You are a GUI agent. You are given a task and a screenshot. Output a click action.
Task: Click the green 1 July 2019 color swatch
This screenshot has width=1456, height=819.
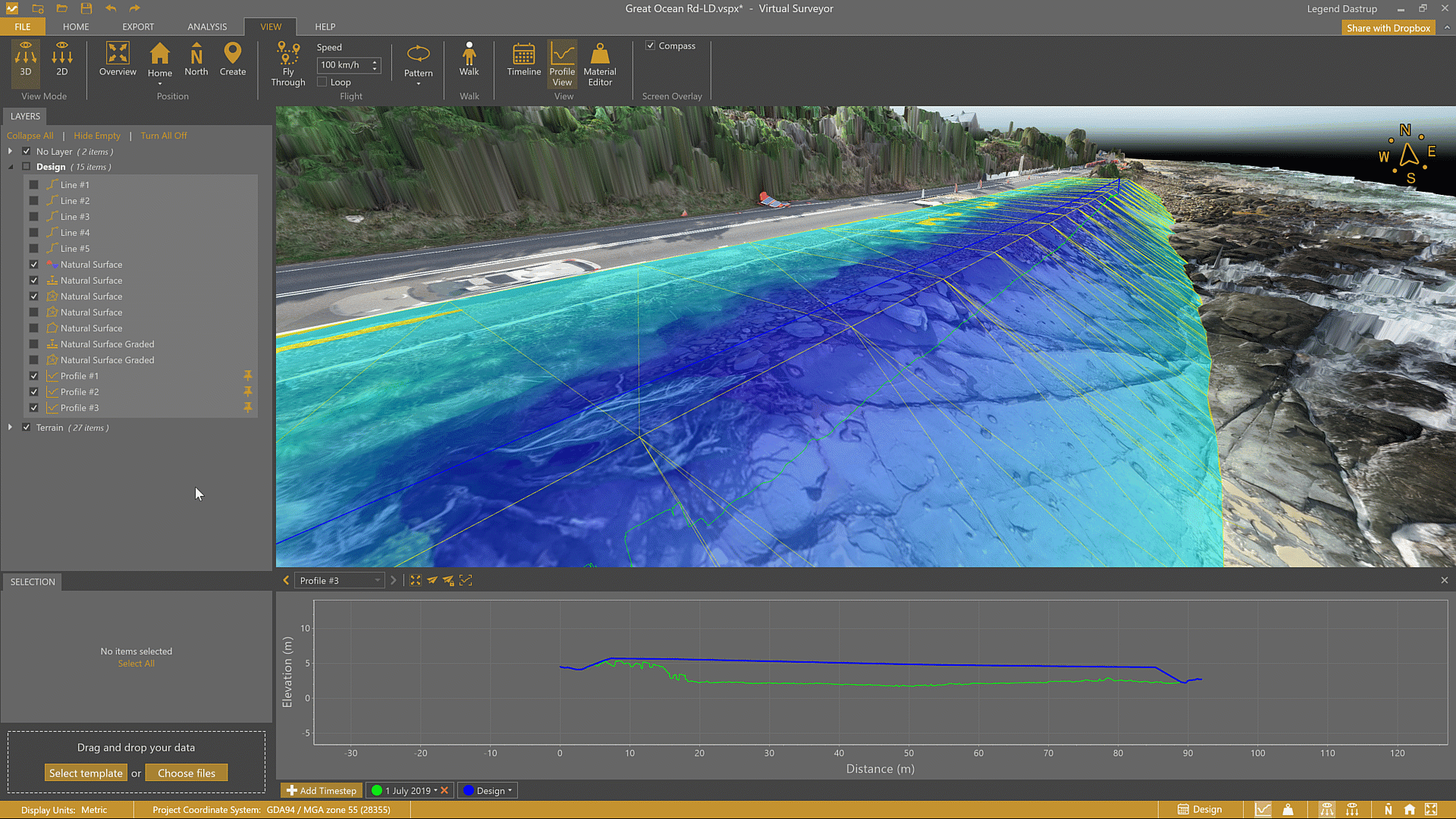pyautogui.click(x=376, y=790)
